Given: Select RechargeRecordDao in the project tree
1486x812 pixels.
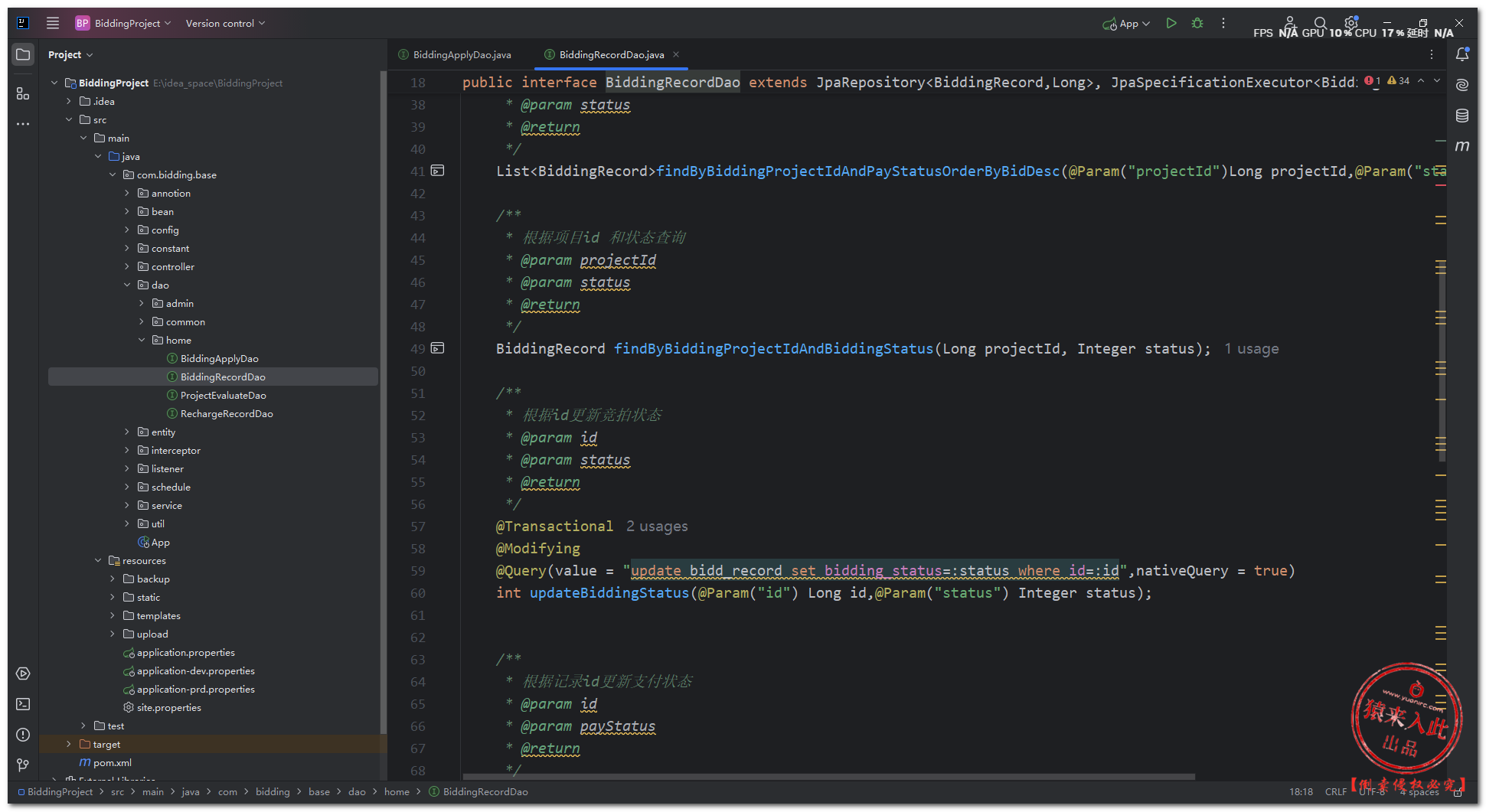Looking at the screenshot, I should [226, 414].
